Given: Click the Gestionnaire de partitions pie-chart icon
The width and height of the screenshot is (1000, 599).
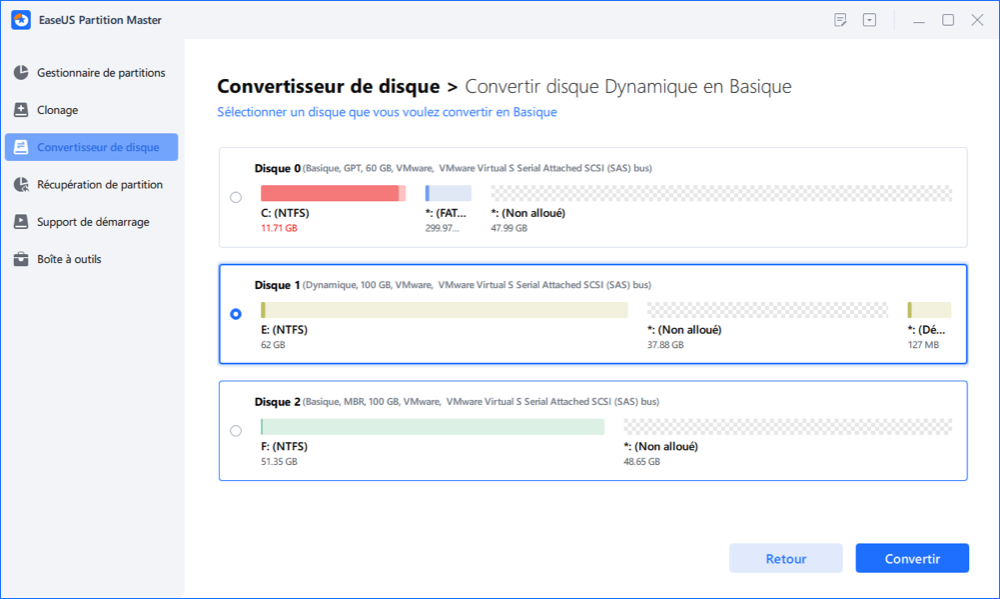Looking at the screenshot, I should (x=21, y=73).
